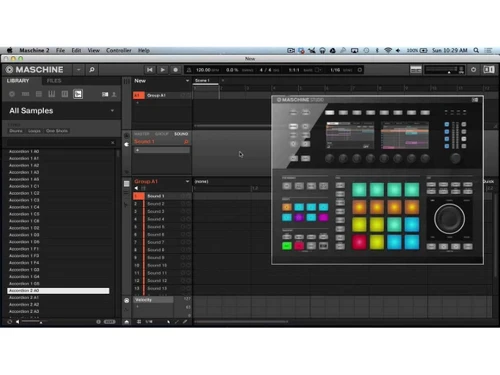Switch to the GROUP tab

pyautogui.click(x=162, y=134)
